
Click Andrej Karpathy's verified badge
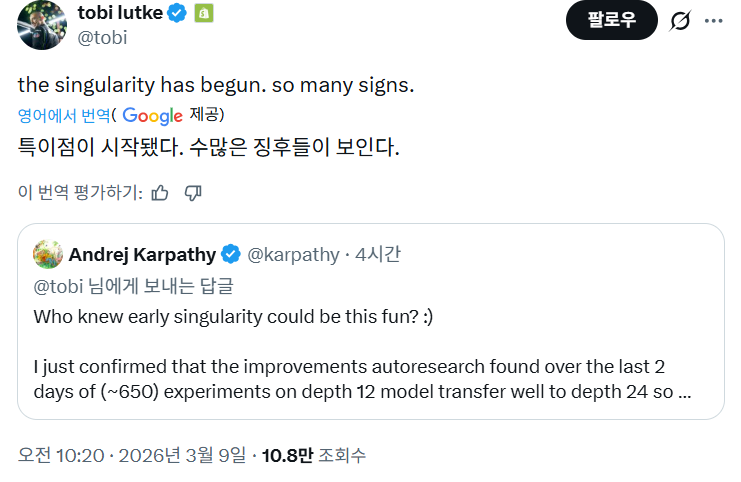coord(230,254)
